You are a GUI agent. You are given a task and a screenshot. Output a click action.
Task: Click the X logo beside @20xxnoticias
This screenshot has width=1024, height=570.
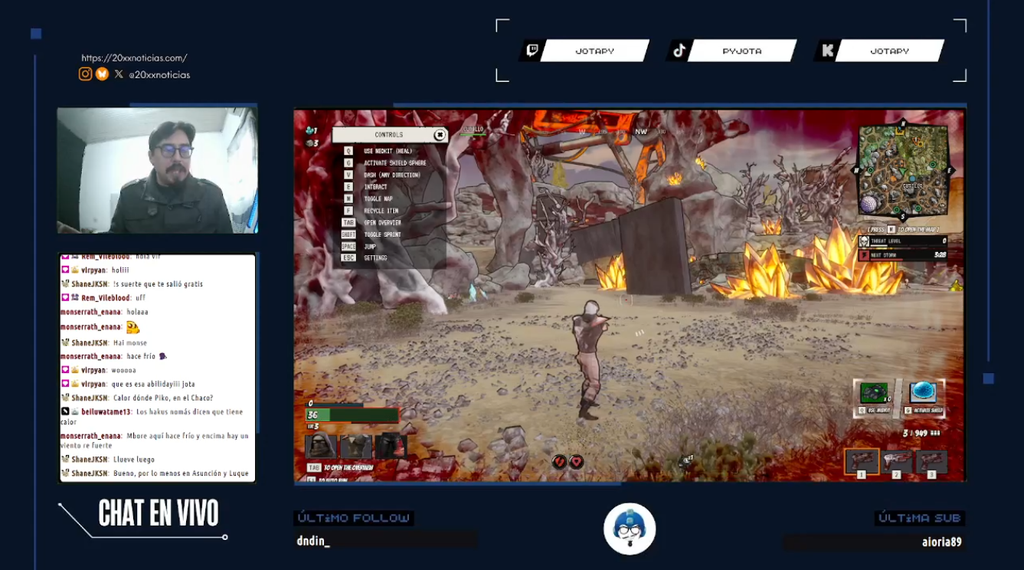pos(118,74)
